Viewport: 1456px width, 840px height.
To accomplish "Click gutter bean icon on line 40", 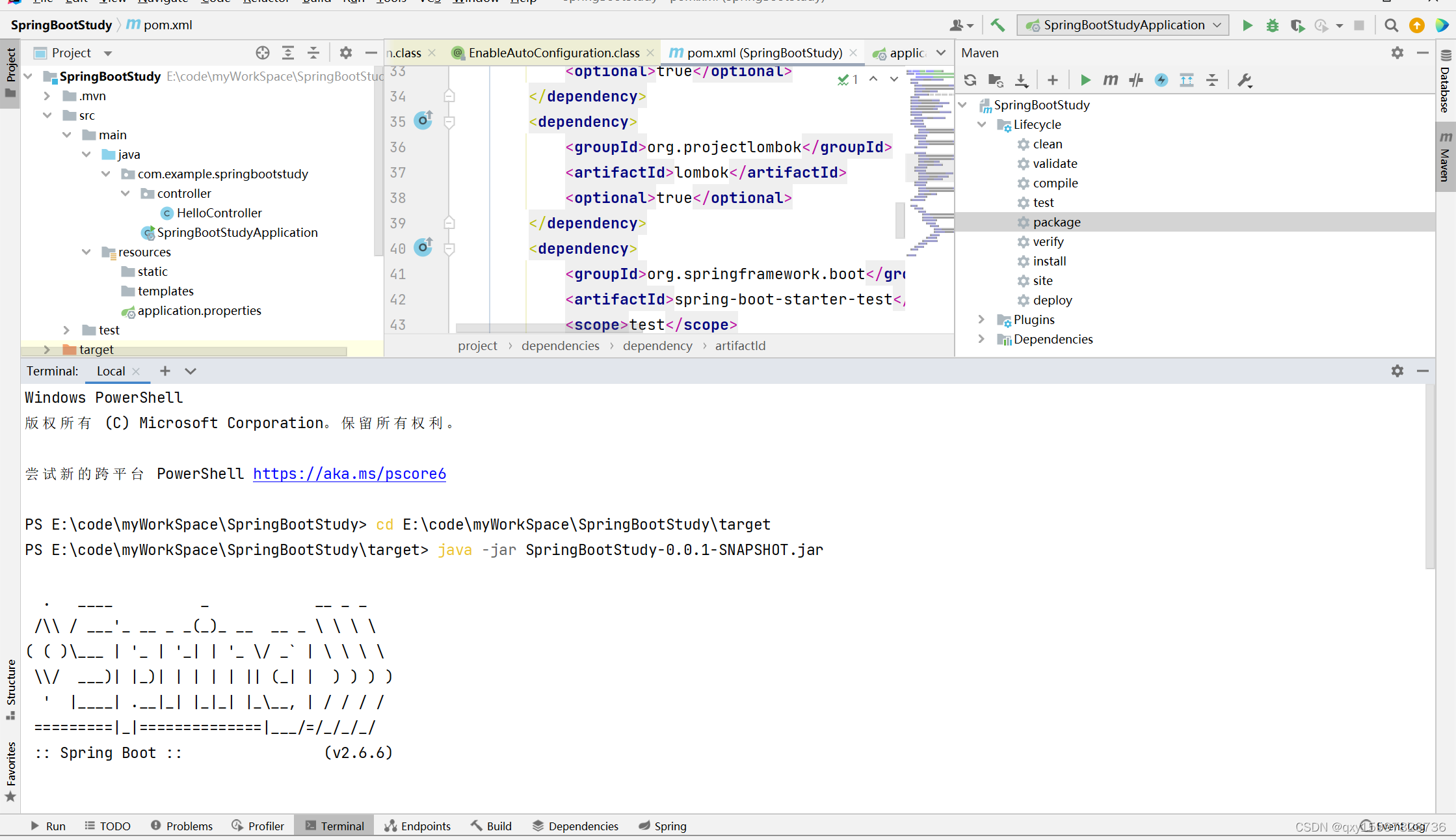I will pyautogui.click(x=423, y=247).
